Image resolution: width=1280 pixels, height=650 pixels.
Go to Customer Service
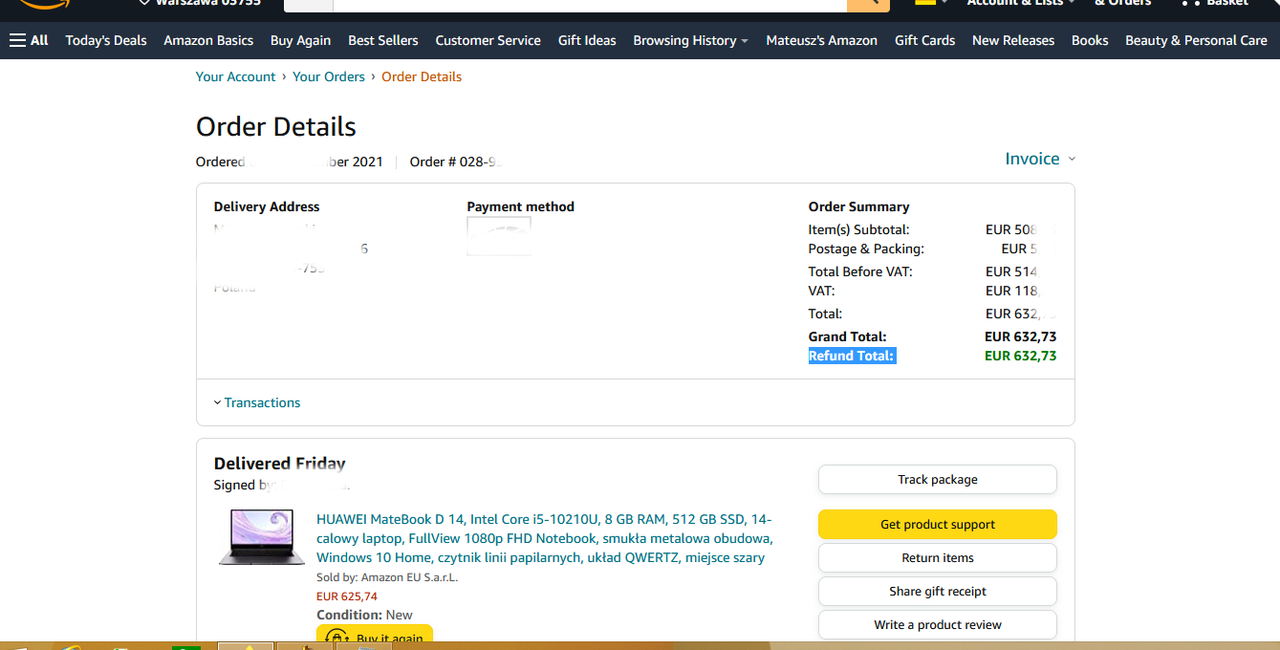click(488, 40)
